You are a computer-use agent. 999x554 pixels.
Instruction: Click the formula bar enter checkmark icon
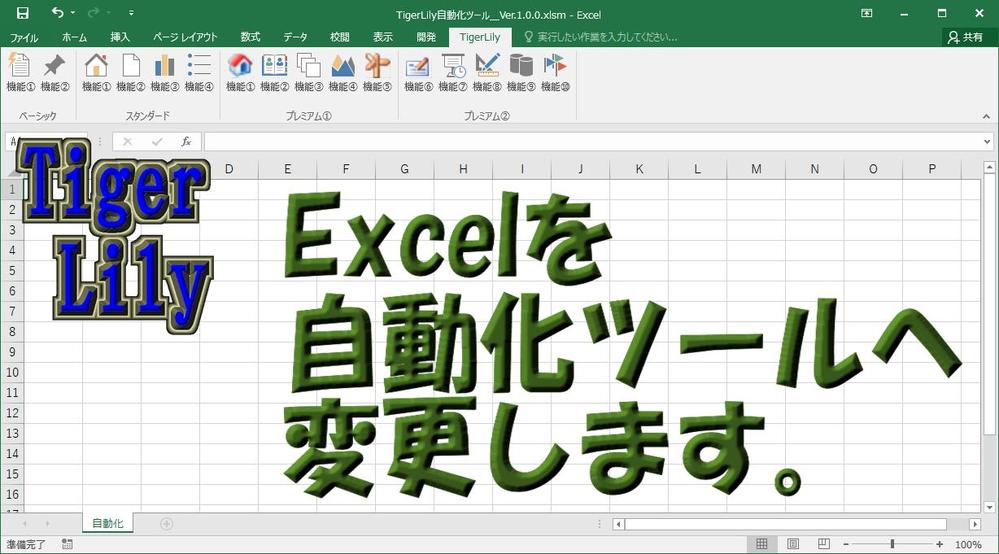157,141
